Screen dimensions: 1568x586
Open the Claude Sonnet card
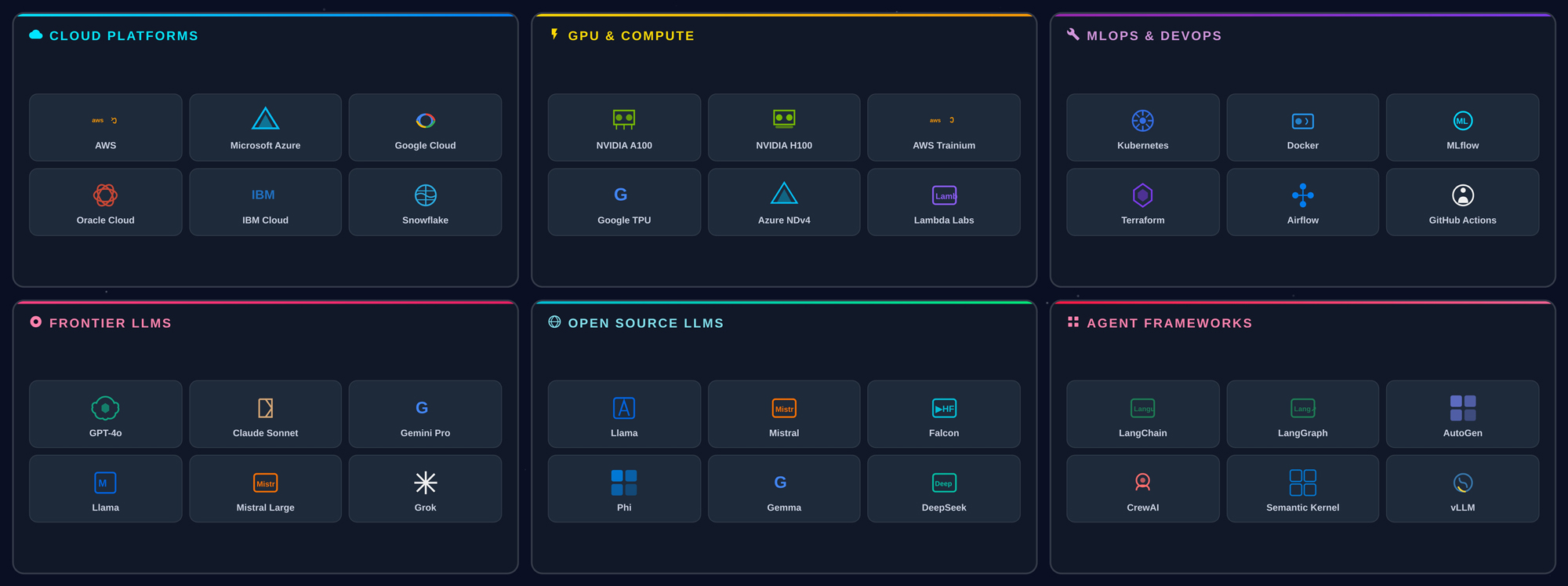pyautogui.click(x=265, y=414)
